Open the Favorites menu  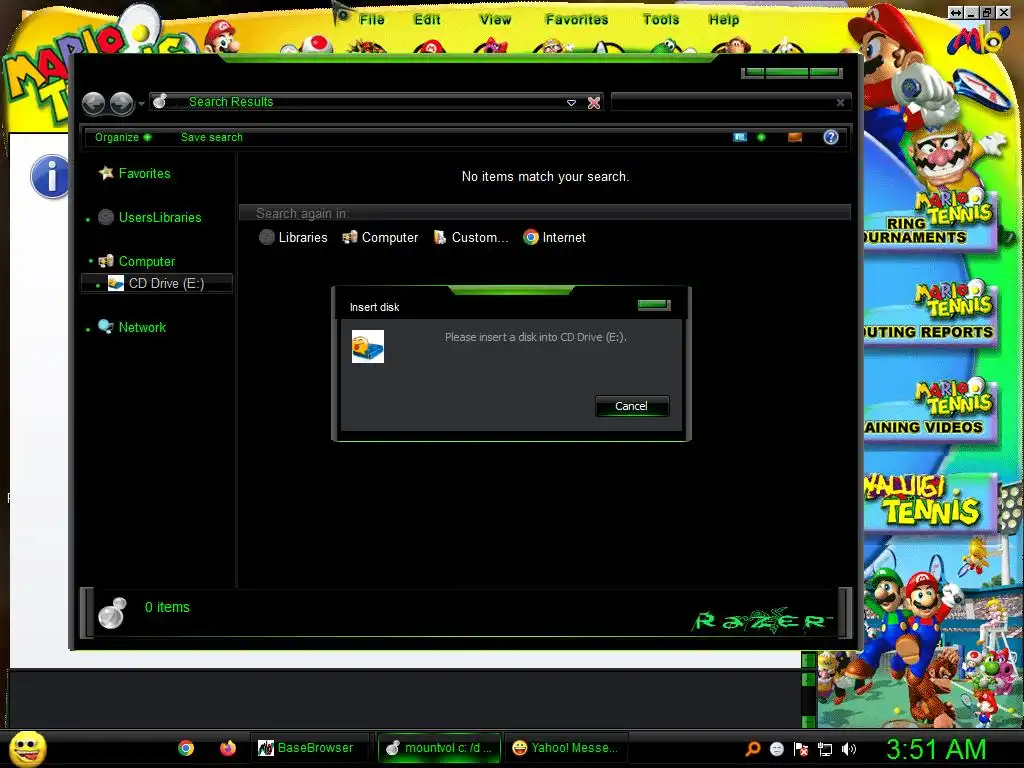tap(577, 20)
